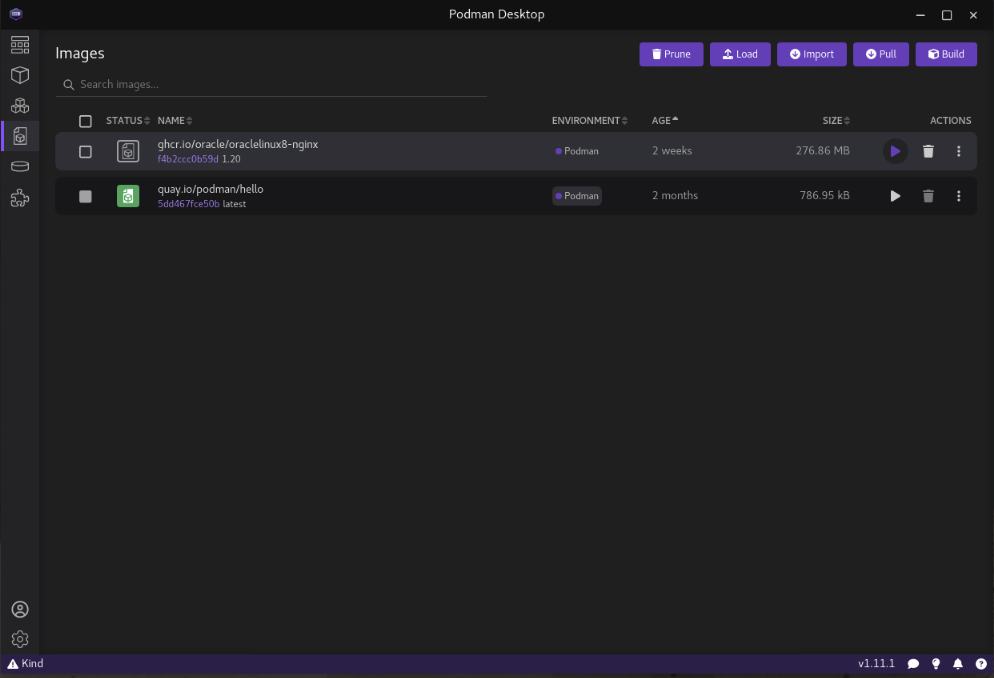
Task: Open the Pods view in sidebar
Action: [x=20, y=106]
